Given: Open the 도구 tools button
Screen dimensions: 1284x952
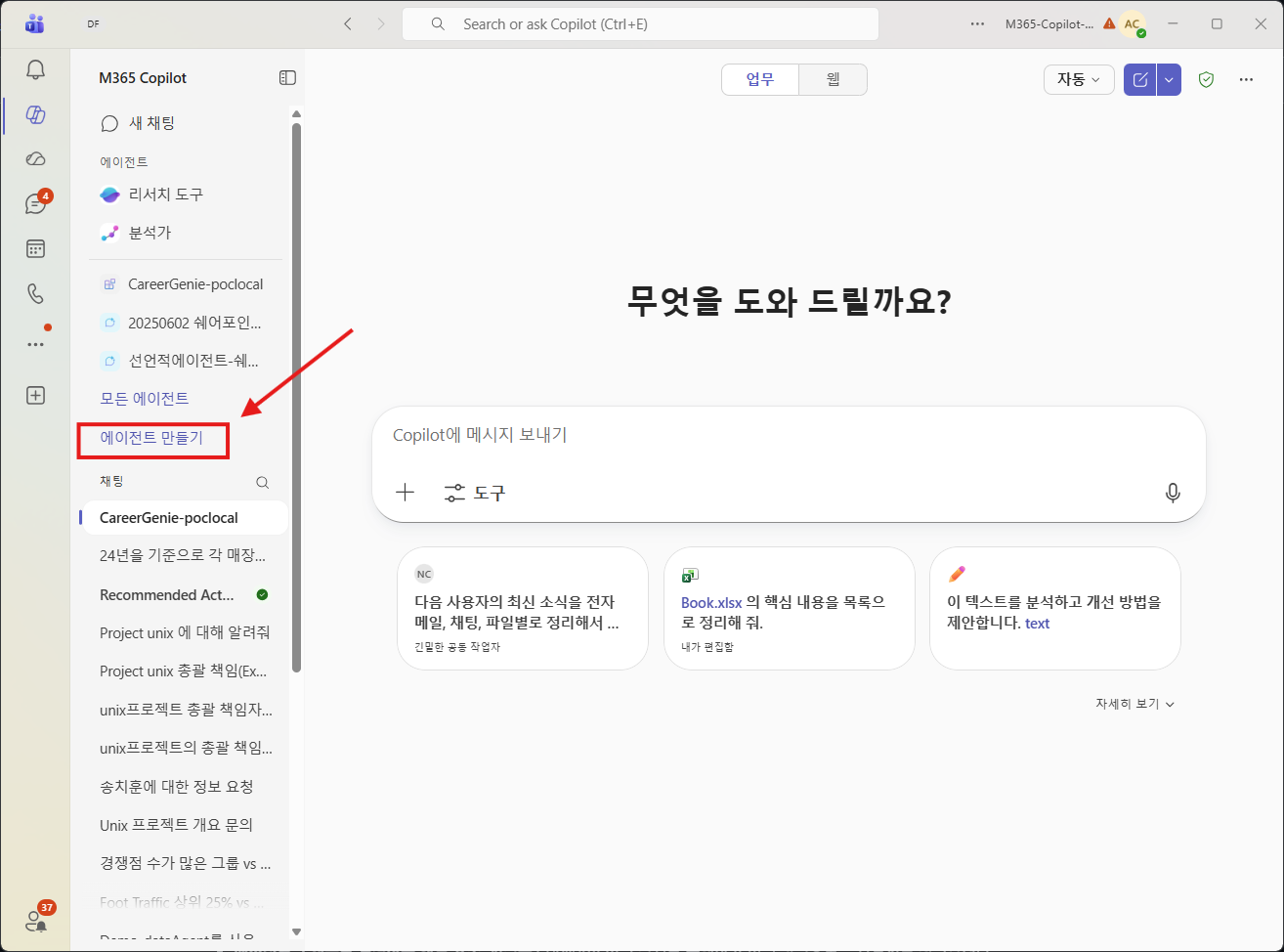Looking at the screenshot, I should click(475, 493).
